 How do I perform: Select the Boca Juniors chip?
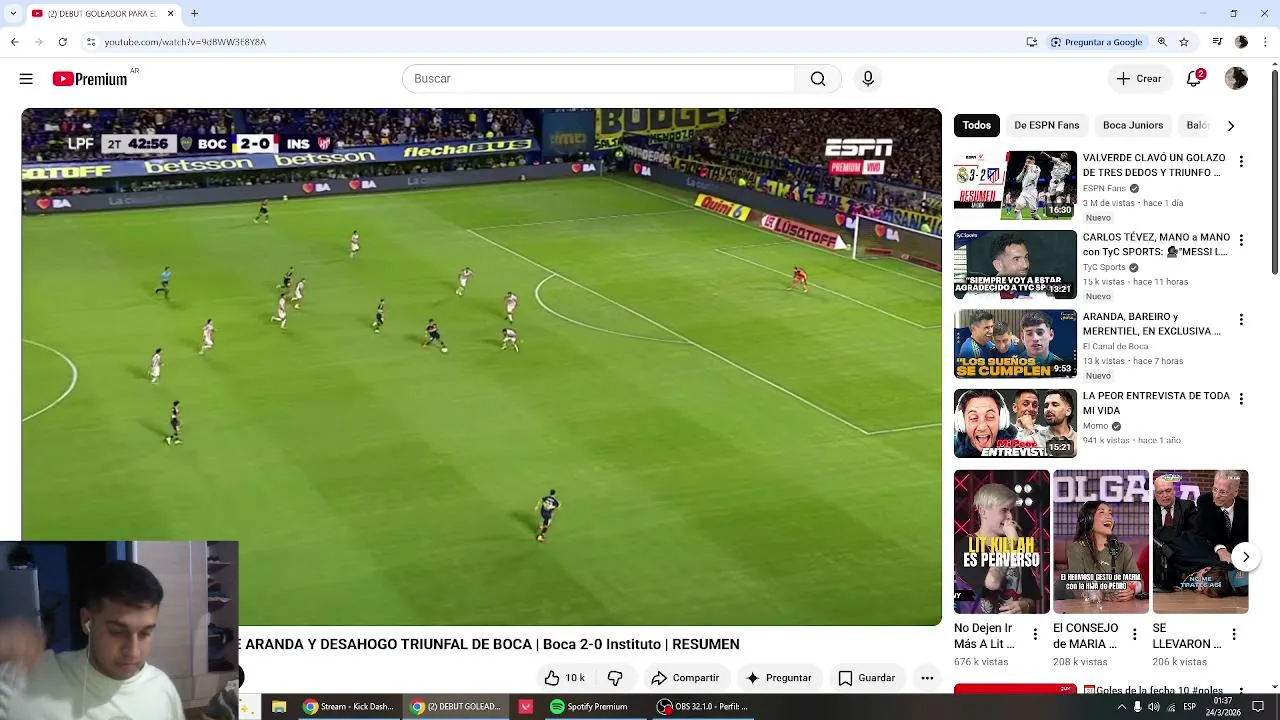(1133, 125)
